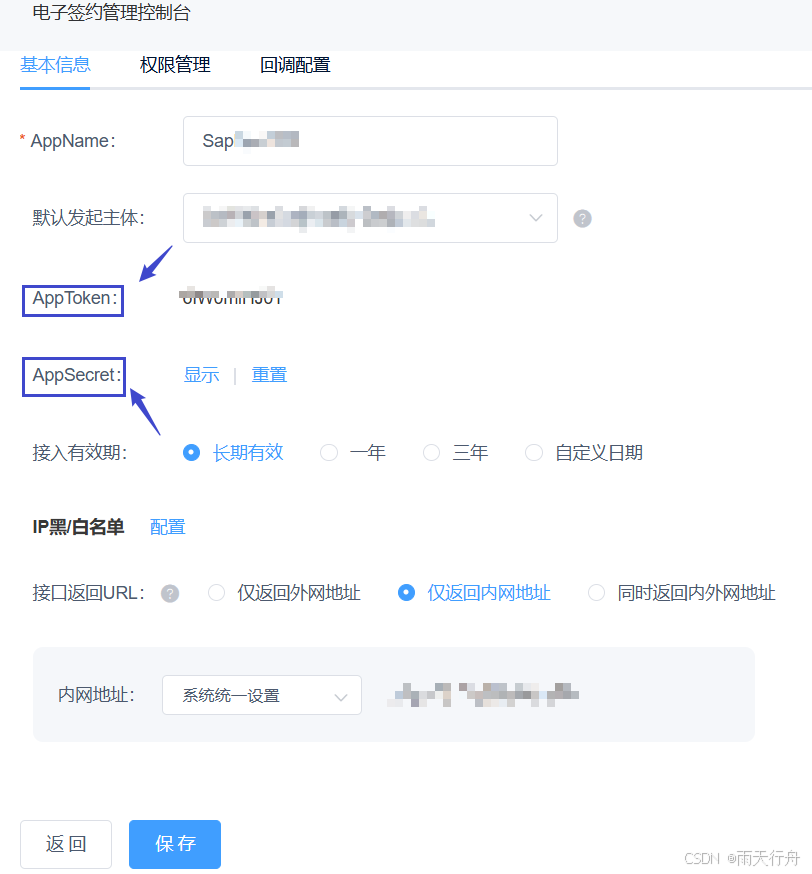
Task: Open 配置 under IP黑/白名单
Action: pos(167,526)
